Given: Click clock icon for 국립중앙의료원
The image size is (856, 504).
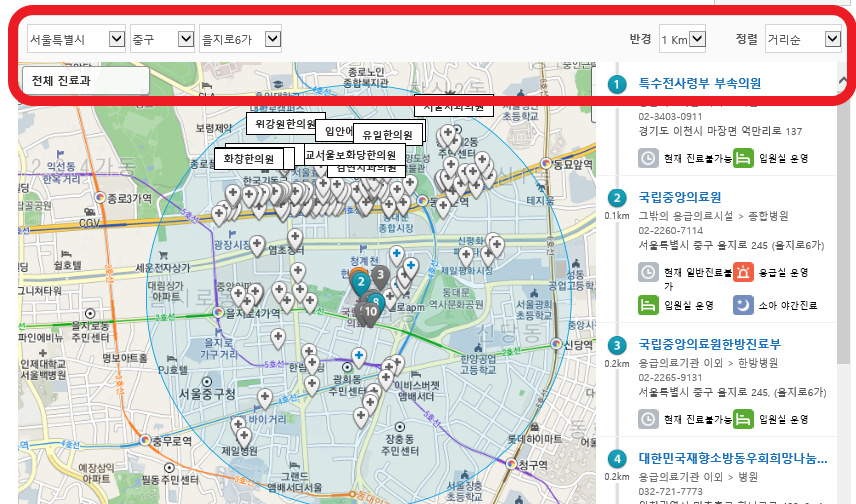Looking at the screenshot, I should tap(648, 272).
